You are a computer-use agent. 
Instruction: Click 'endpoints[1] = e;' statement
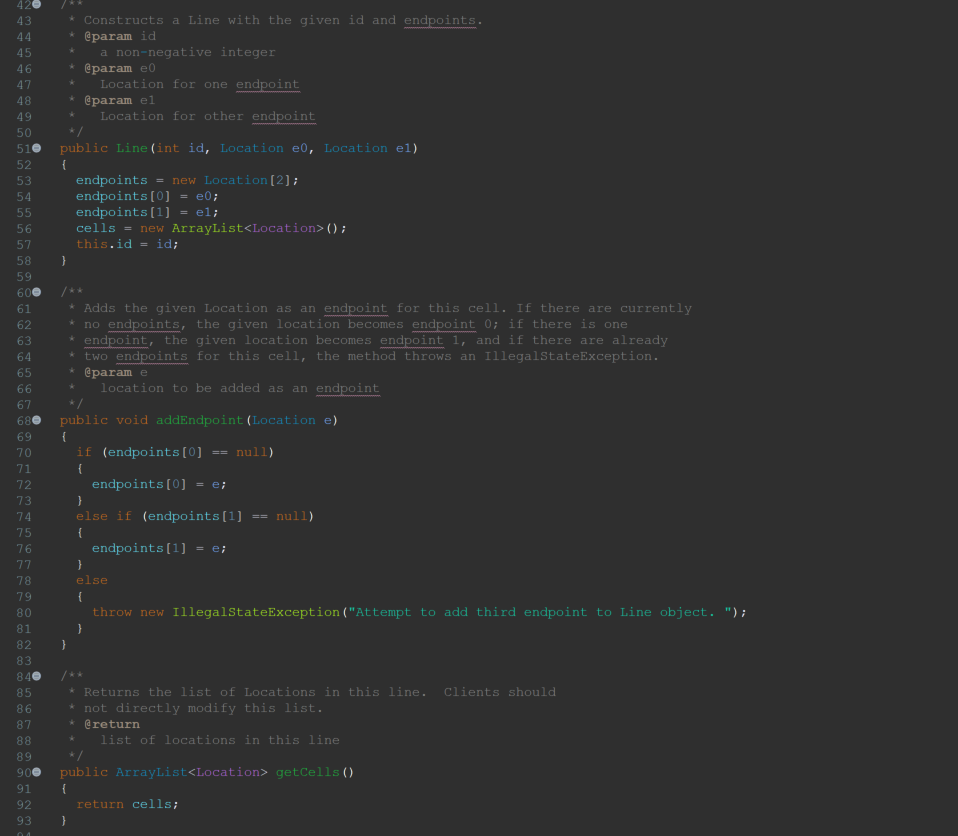click(x=159, y=549)
